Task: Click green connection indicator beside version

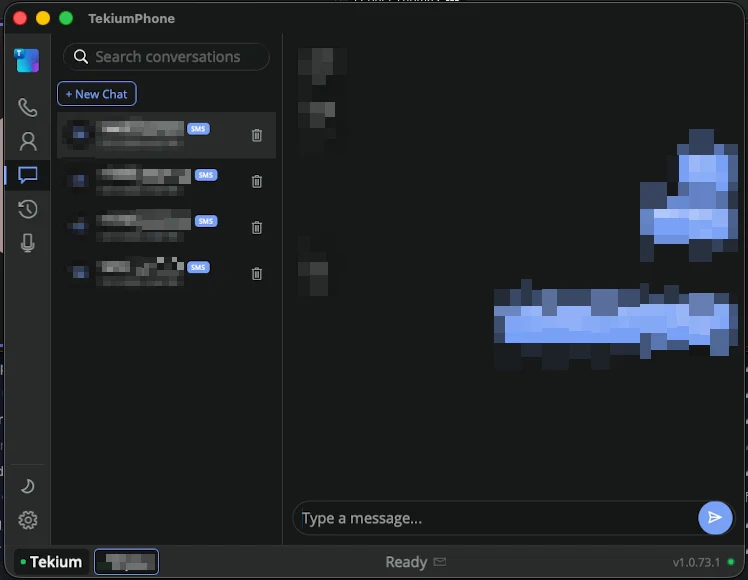Action: point(731,562)
